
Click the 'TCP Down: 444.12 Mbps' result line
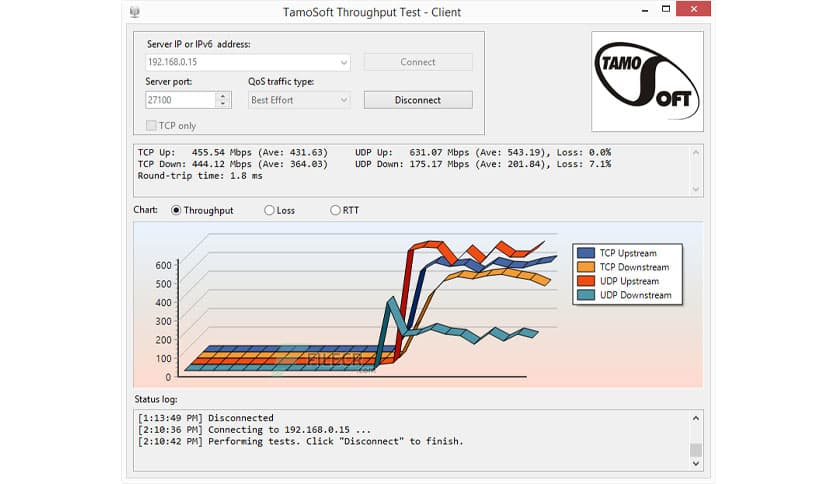[232, 164]
